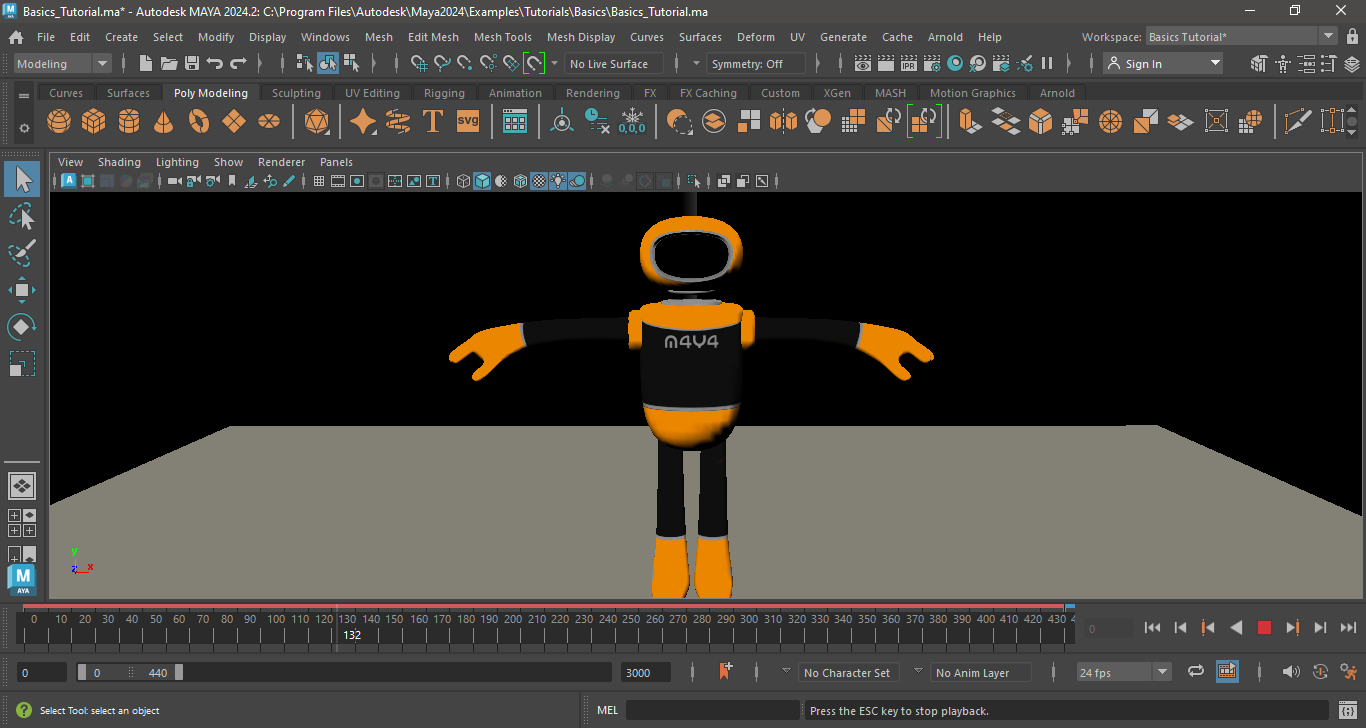The height and width of the screenshot is (728, 1366).
Task: Select the Scale tool in the toolbox
Action: pos(21,363)
